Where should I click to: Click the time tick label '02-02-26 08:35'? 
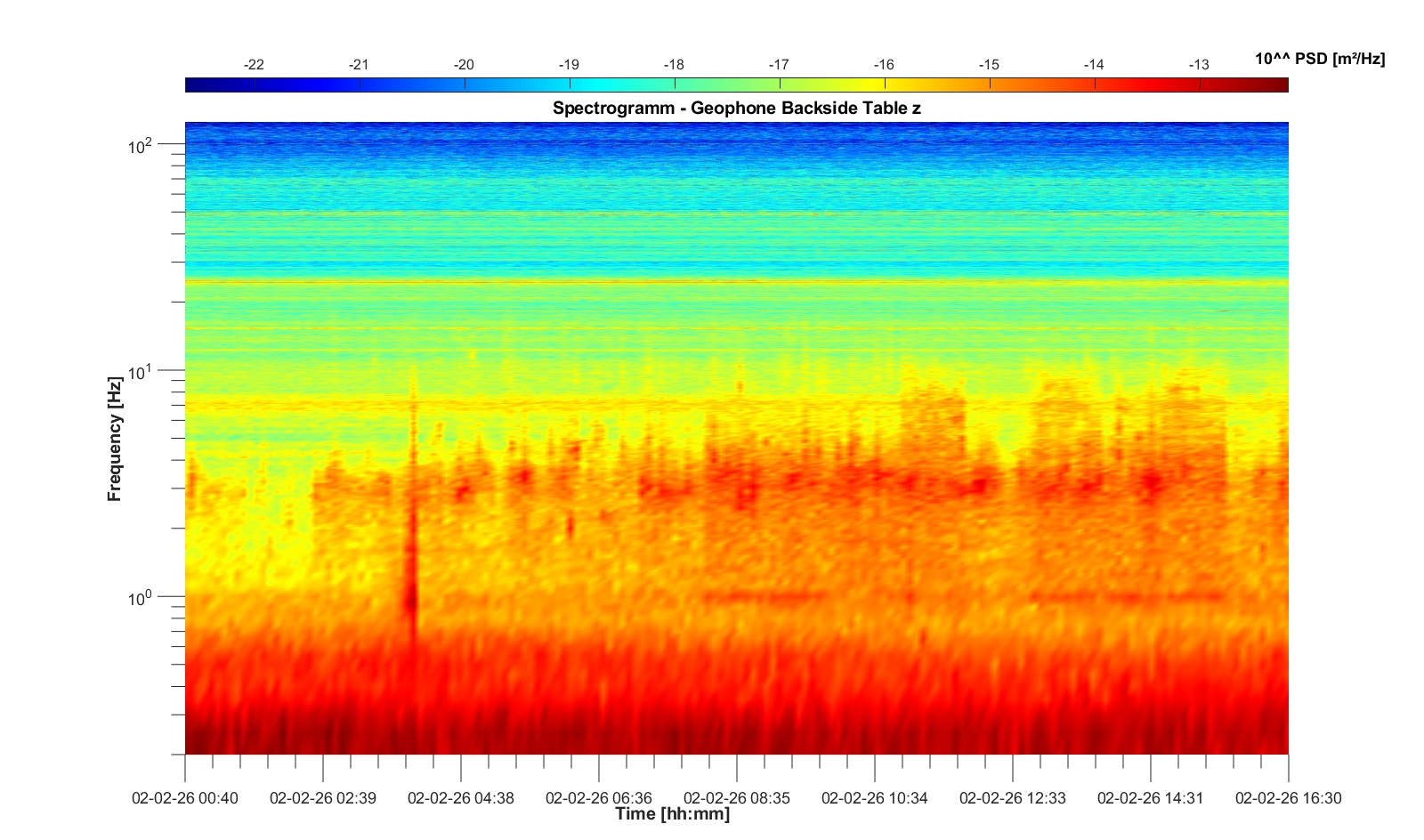pyautogui.click(x=737, y=798)
